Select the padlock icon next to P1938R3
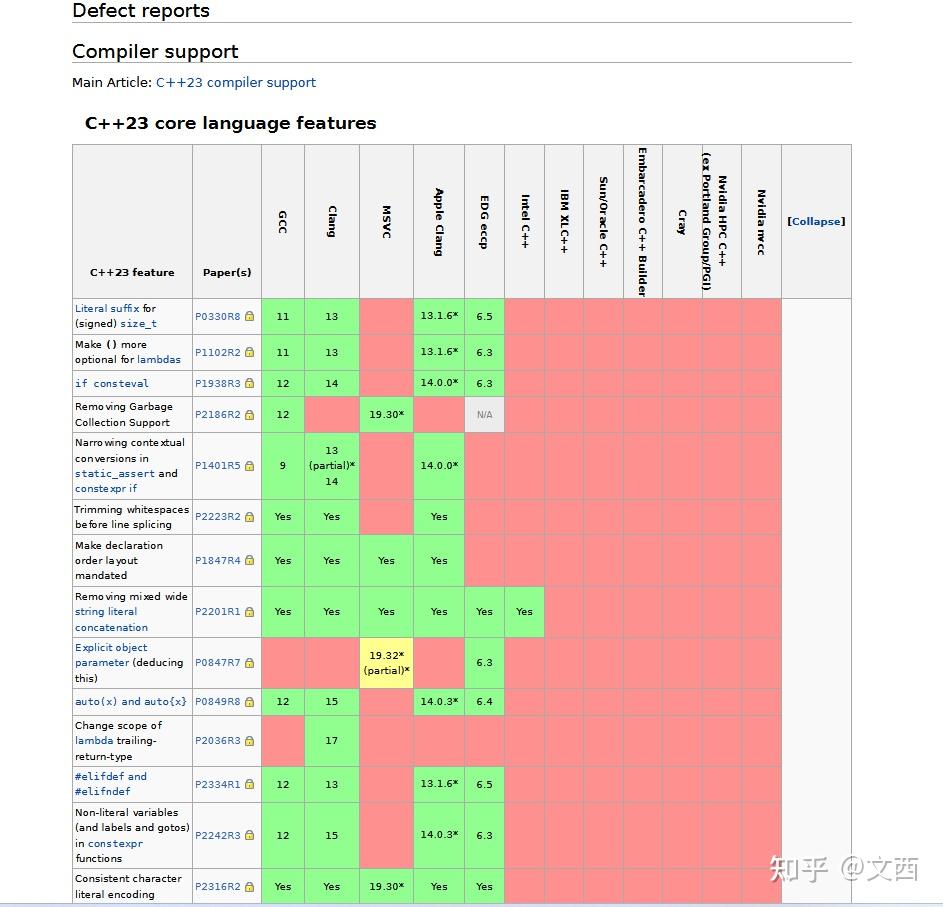This screenshot has height=907, width=943. 249,383
